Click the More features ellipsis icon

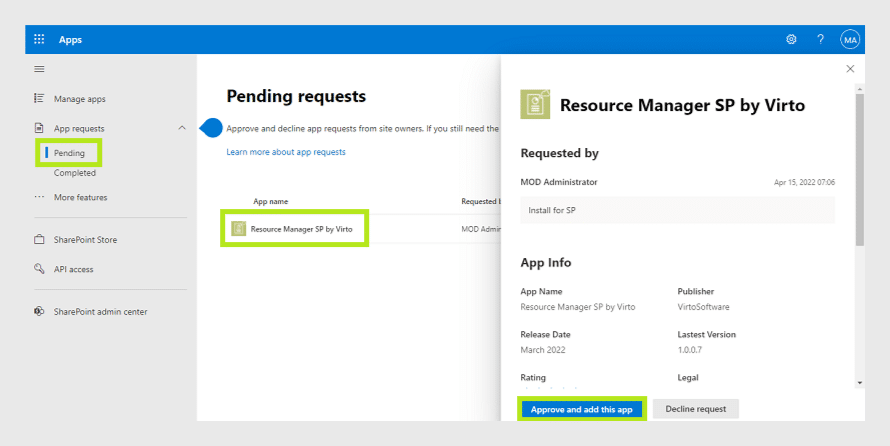tap(39, 197)
